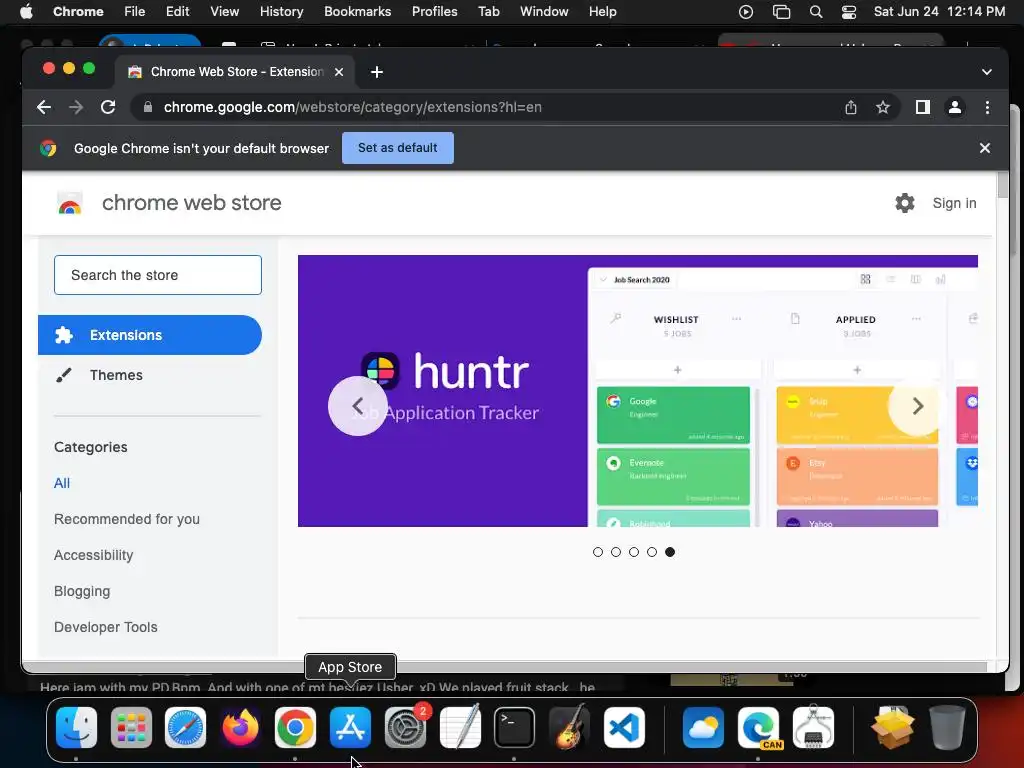Open the Help menu

pyautogui.click(x=602, y=11)
